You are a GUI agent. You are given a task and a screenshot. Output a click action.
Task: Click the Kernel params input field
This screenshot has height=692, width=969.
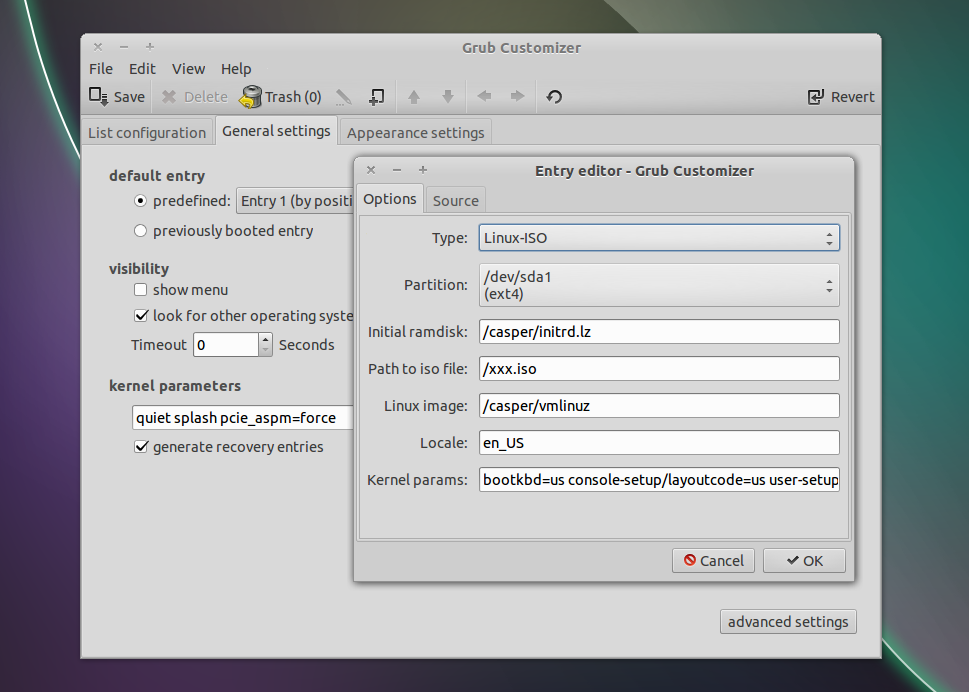coord(659,480)
